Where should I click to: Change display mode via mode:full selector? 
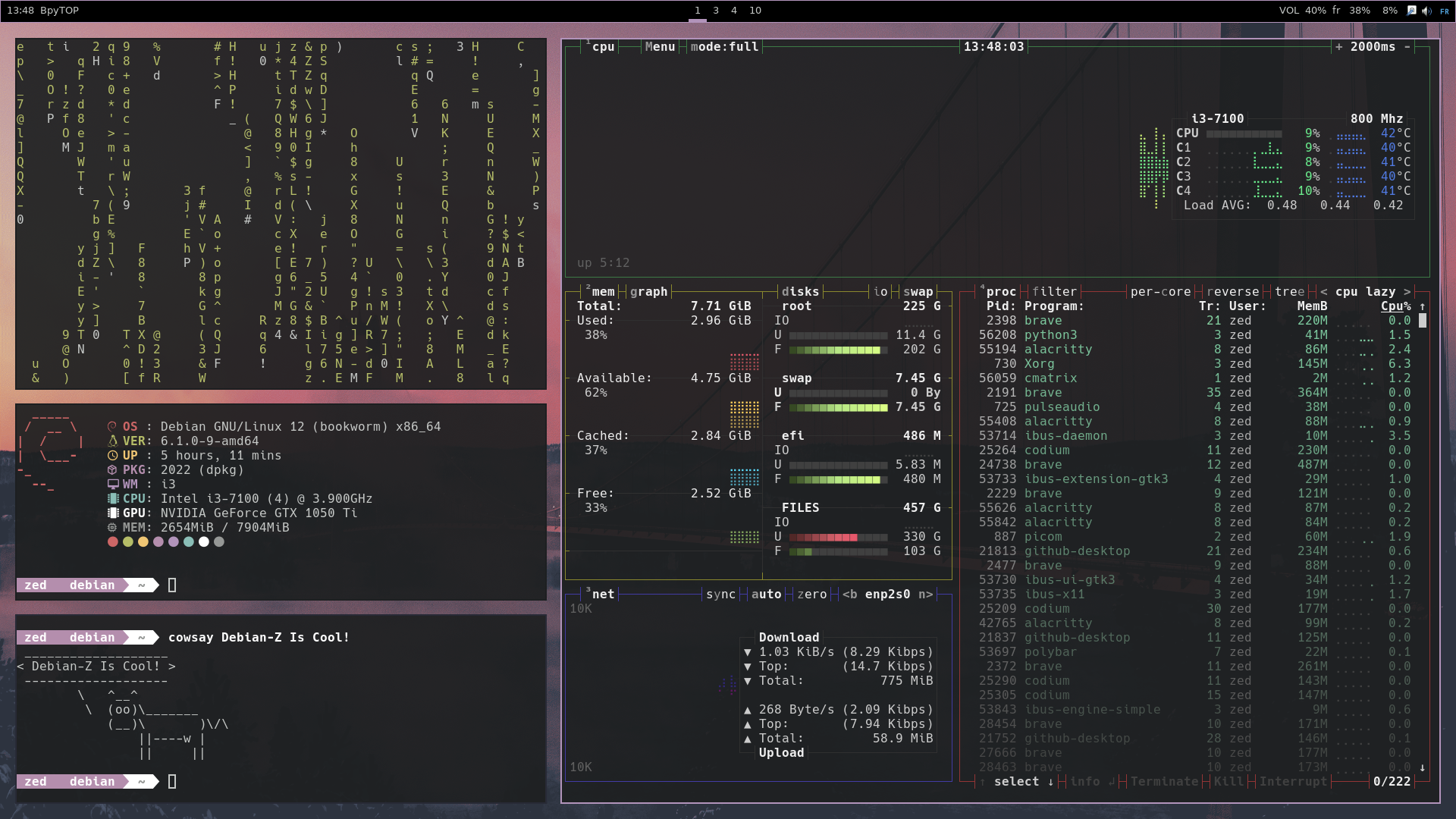click(x=724, y=46)
